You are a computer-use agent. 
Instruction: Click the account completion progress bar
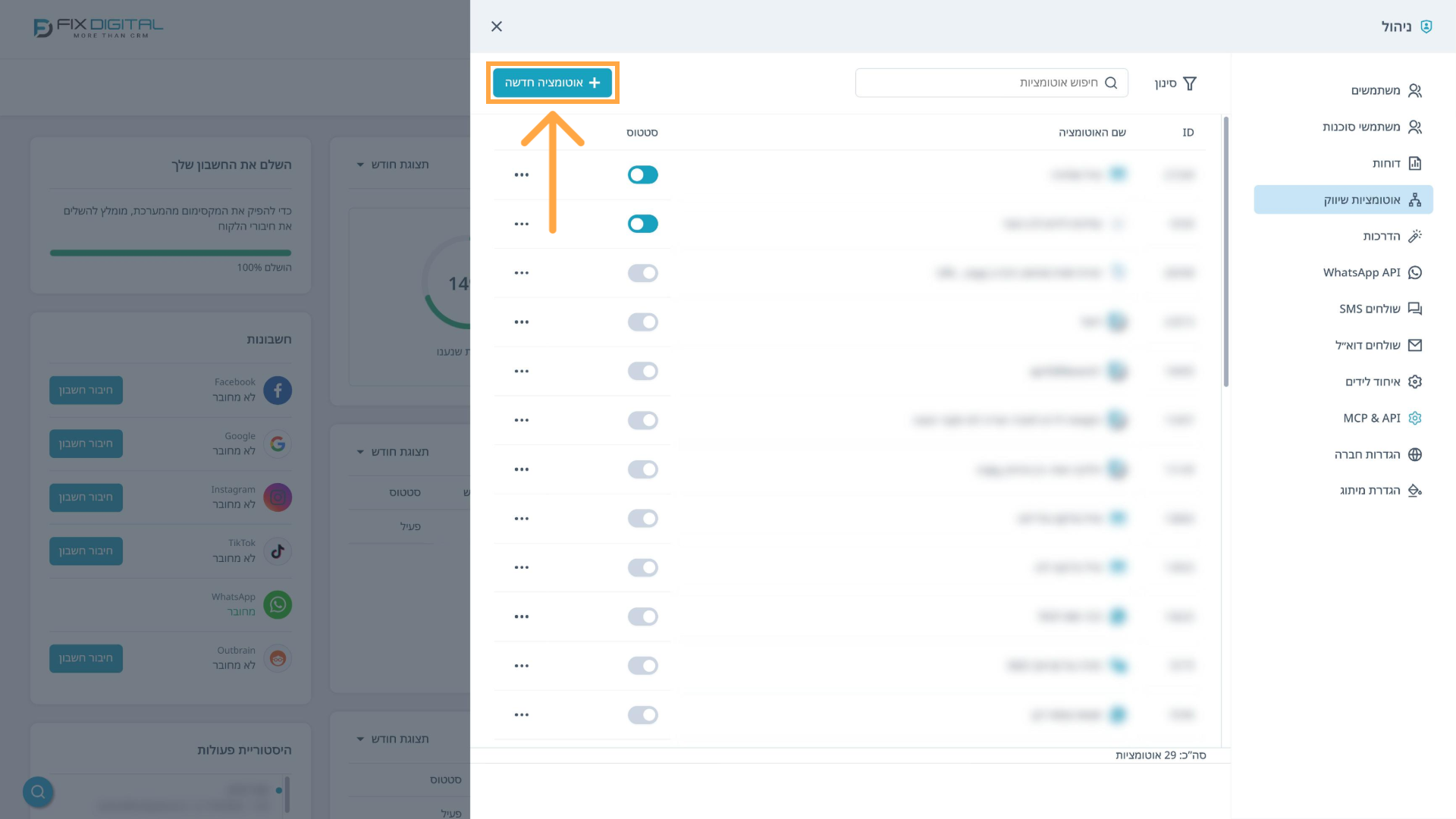tap(171, 253)
